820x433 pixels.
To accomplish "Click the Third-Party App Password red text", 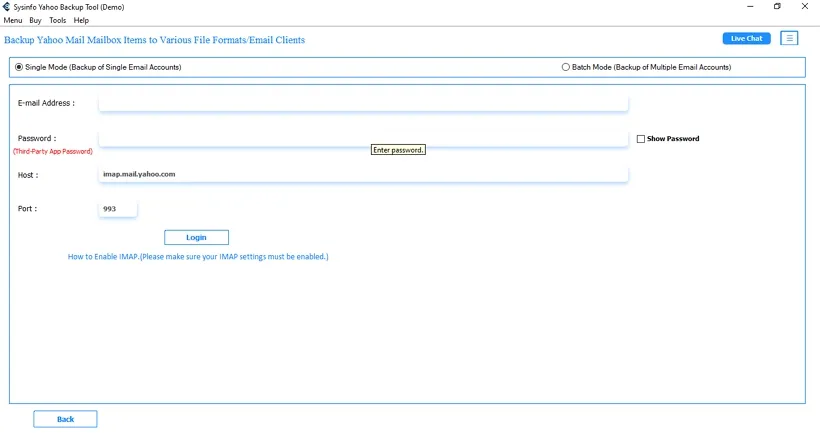I will click(53, 152).
